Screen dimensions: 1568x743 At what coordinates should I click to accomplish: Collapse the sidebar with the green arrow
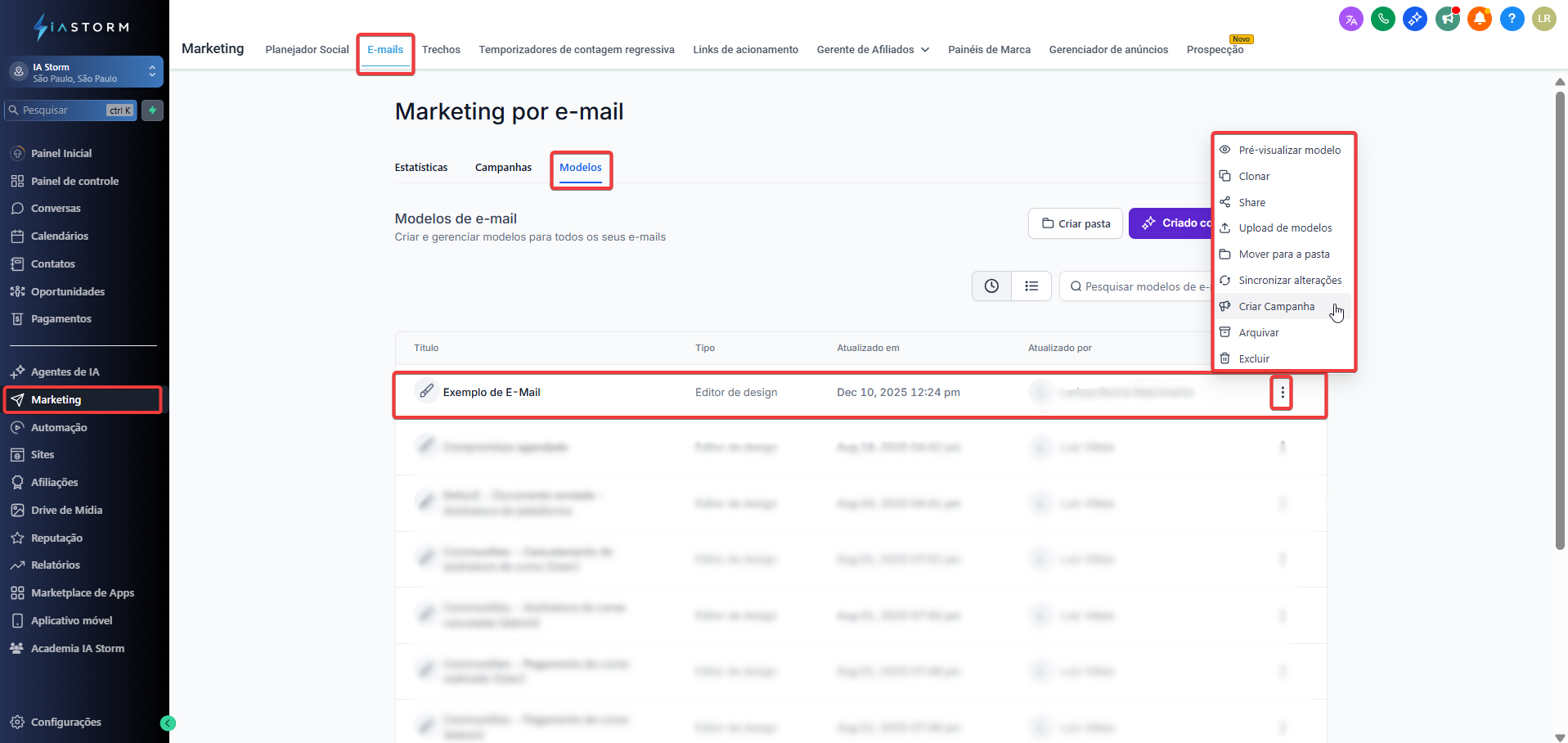168,723
